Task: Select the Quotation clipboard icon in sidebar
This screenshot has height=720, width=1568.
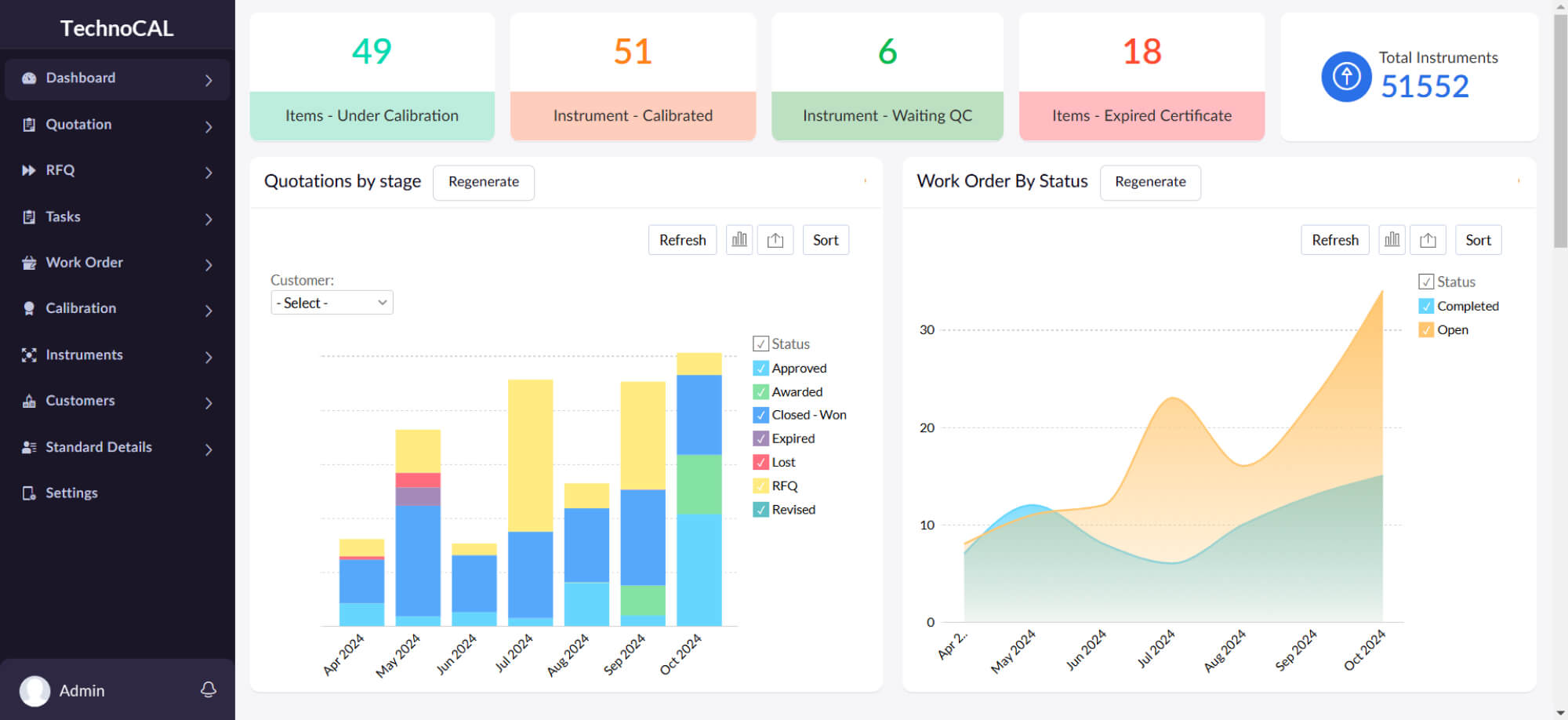Action: [x=29, y=124]
